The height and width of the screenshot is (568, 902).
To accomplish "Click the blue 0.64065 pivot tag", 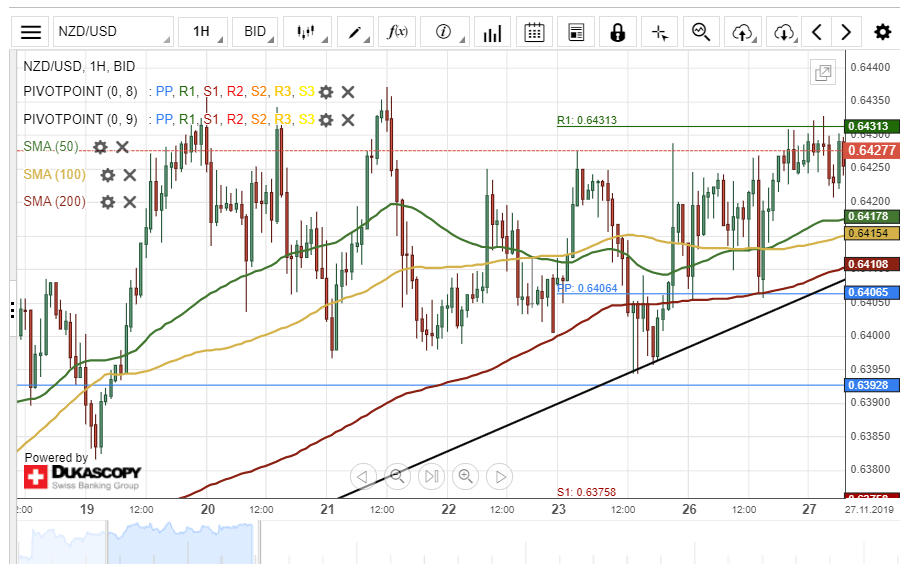I will [x=872, y=292].
